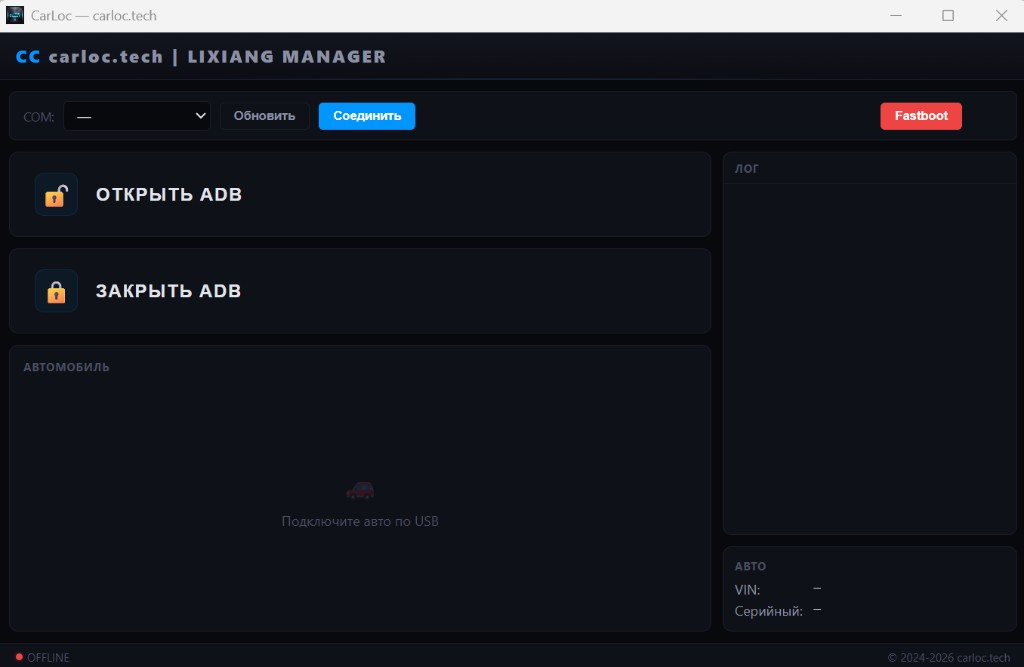The image size is (1024, 667).
Task: Minimize the CarLoc window
Action: coord(896,15)
